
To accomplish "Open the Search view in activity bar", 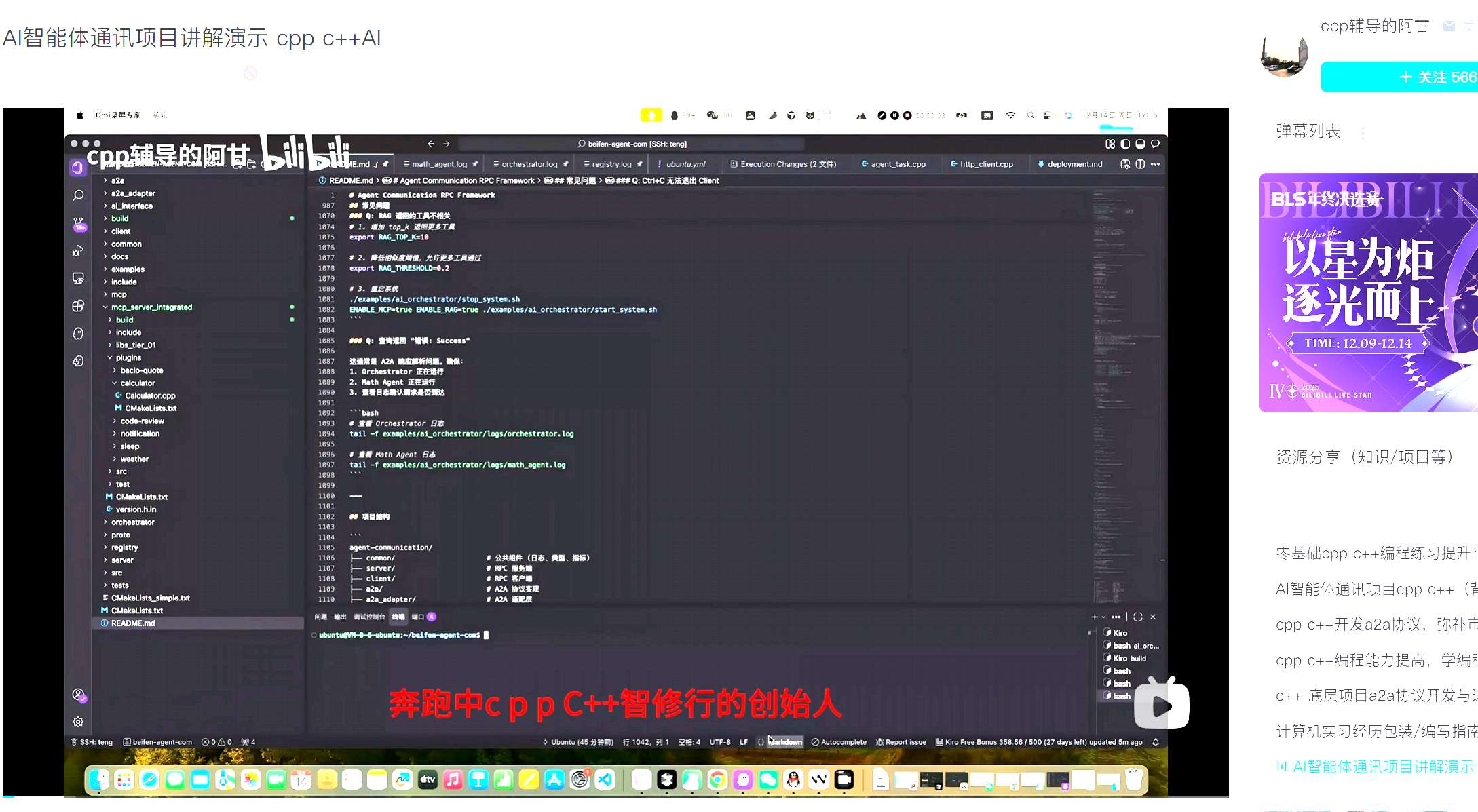I will [x=78, y=195].
